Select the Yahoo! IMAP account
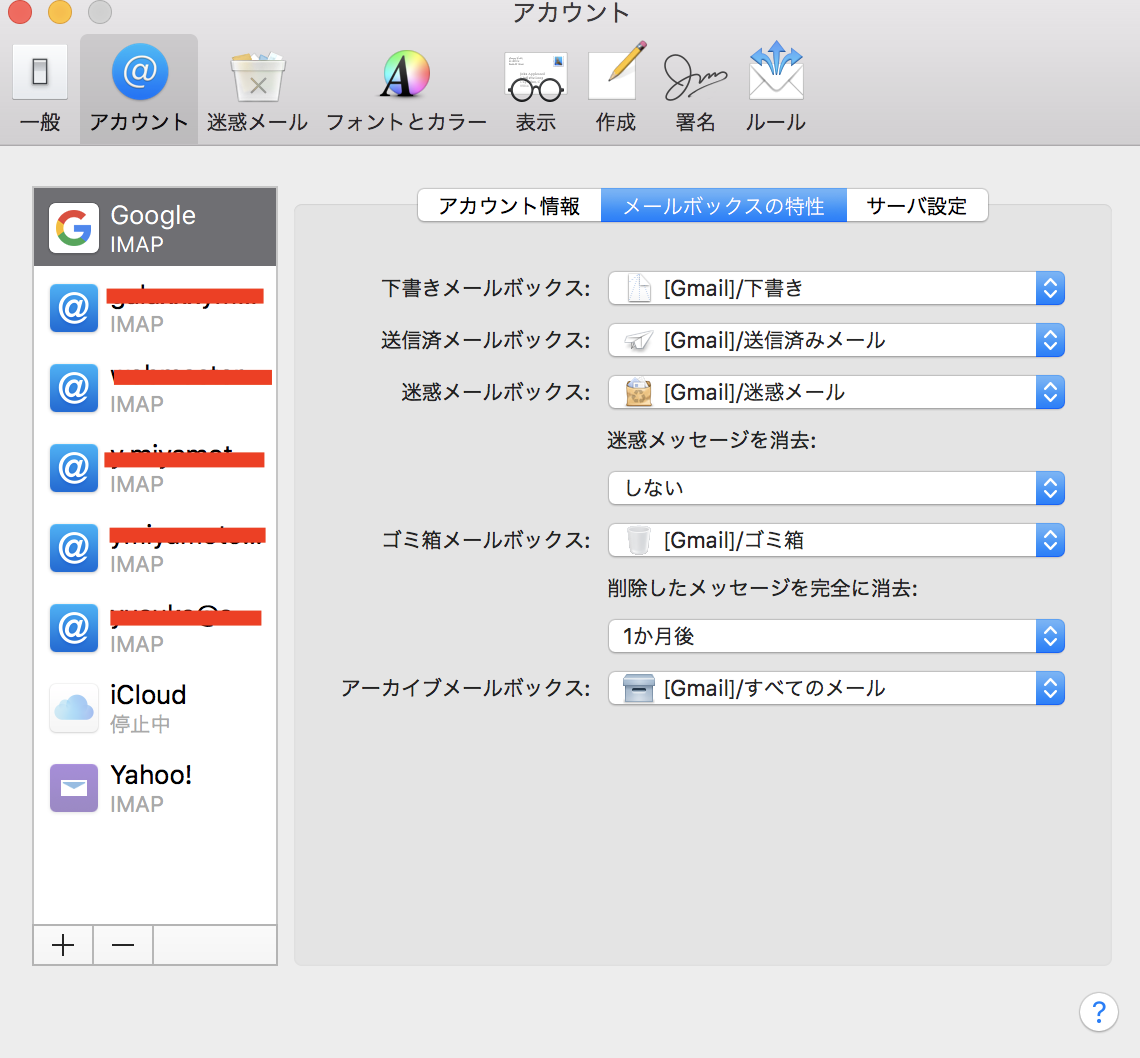 point(155,788)
